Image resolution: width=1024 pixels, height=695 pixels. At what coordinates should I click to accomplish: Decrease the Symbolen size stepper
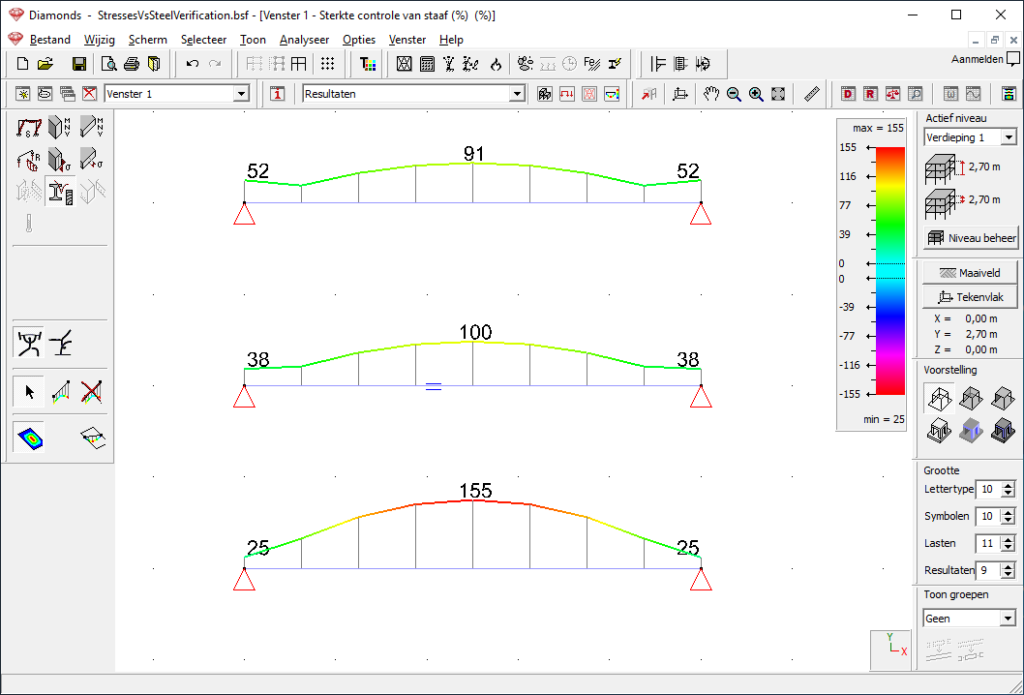(1008, 520)
